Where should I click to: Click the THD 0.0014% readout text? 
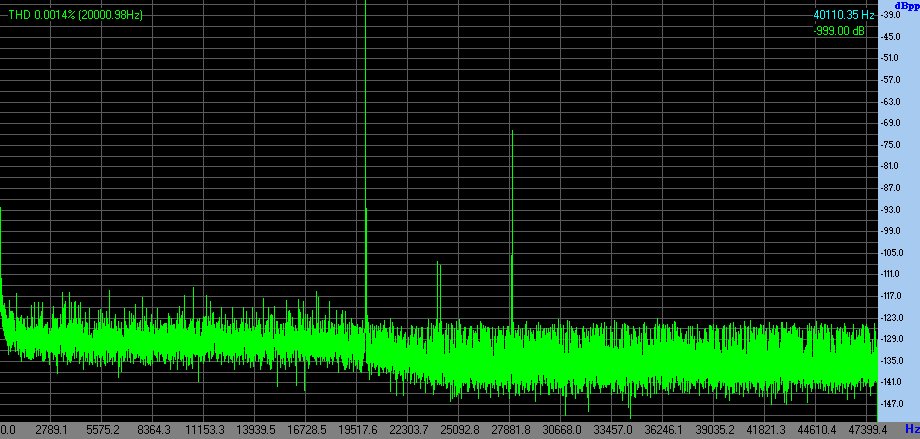click(76, 15)
